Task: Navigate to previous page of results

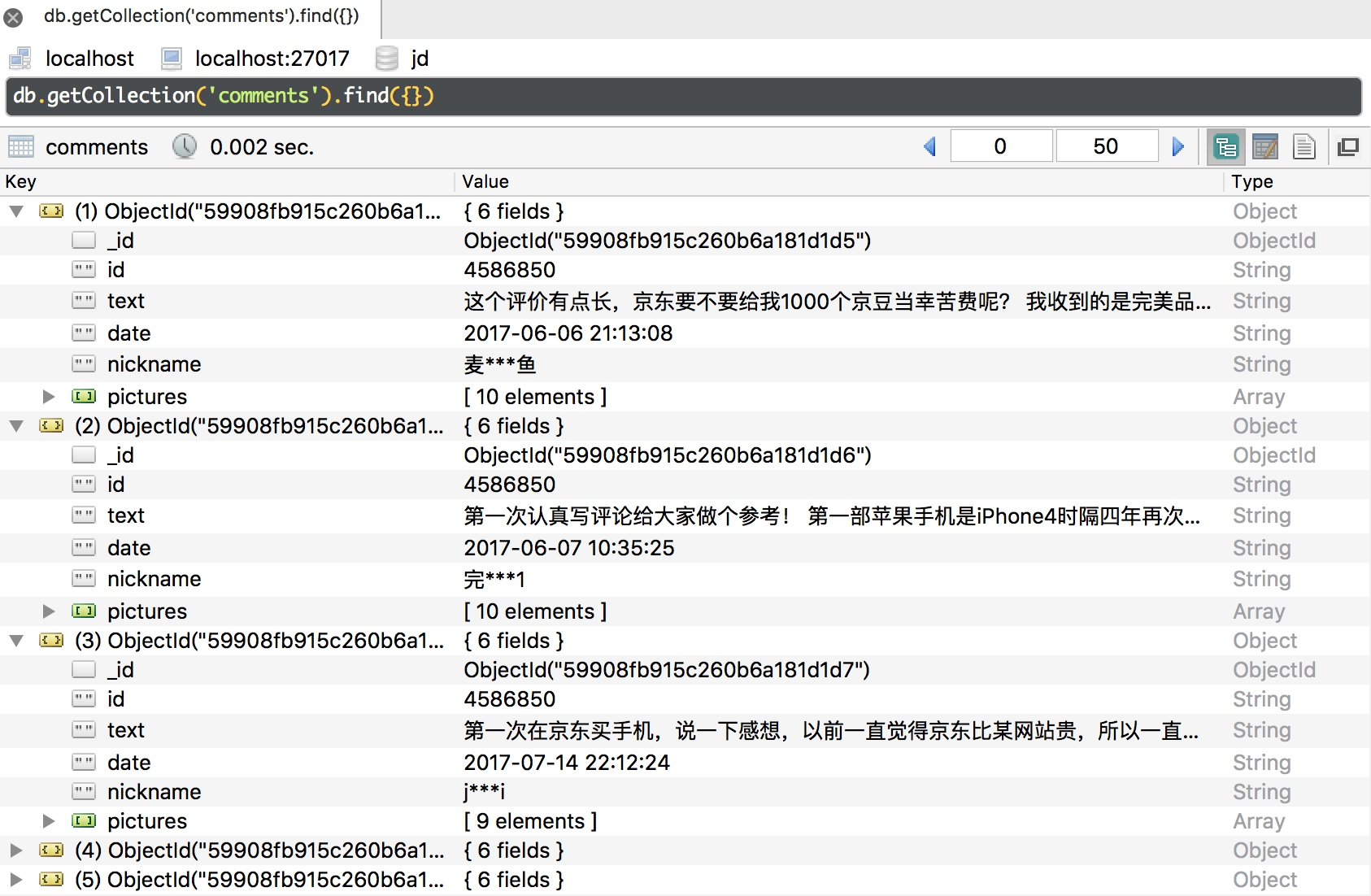Action: click(x=930, y=146)
